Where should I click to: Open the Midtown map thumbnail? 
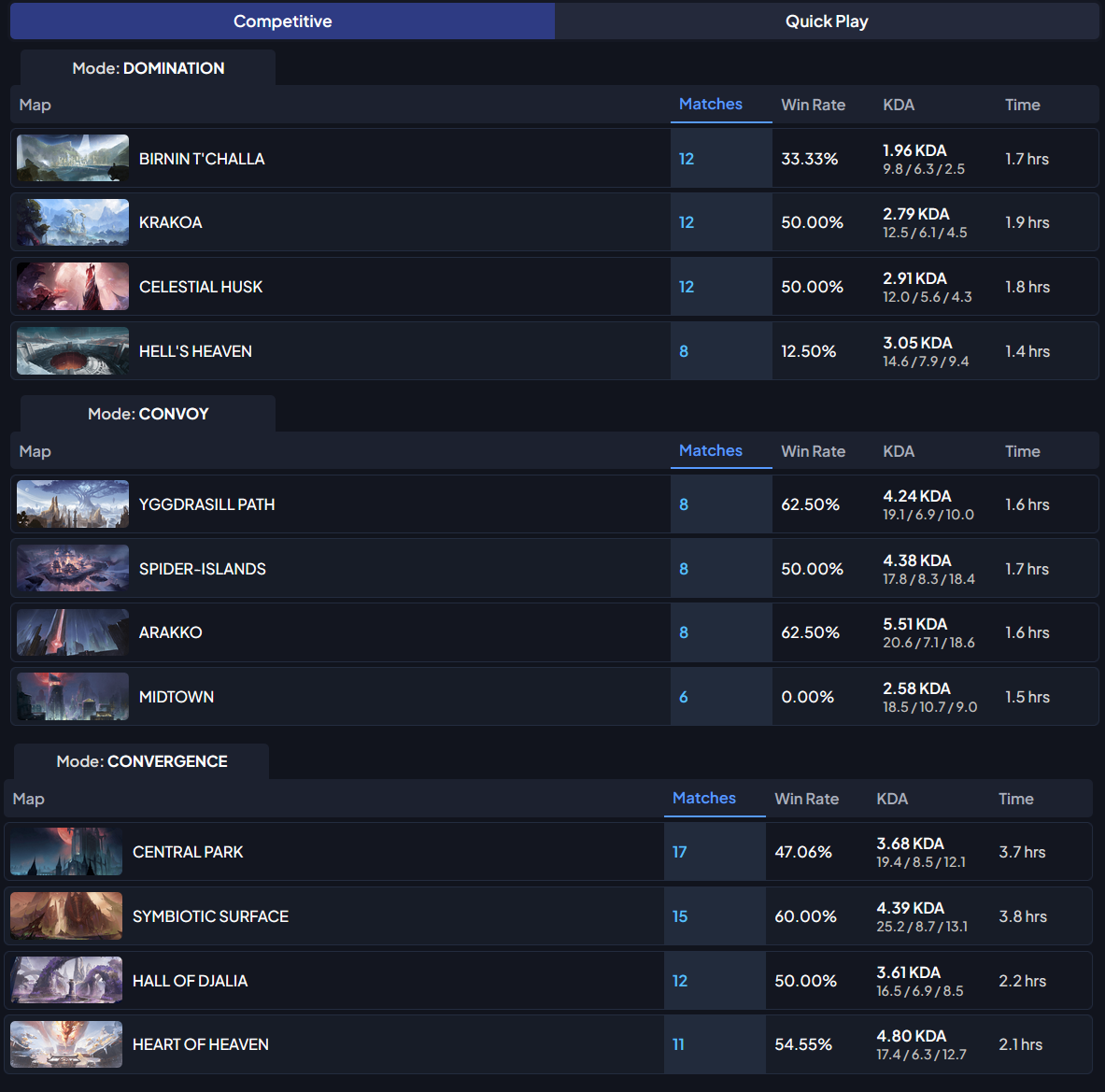pyautogui.click(x=73, y=697)
